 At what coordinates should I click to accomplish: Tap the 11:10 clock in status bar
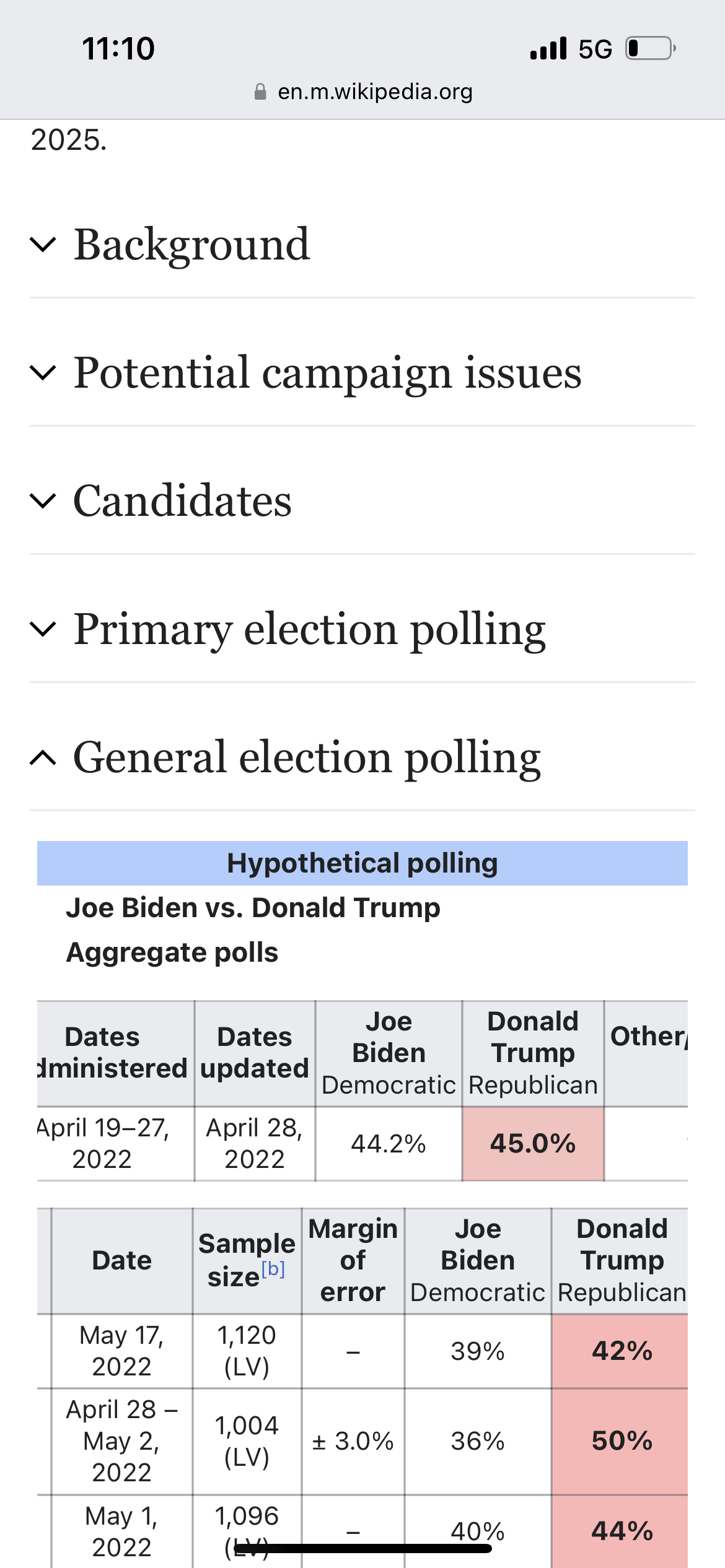(118, 48)
